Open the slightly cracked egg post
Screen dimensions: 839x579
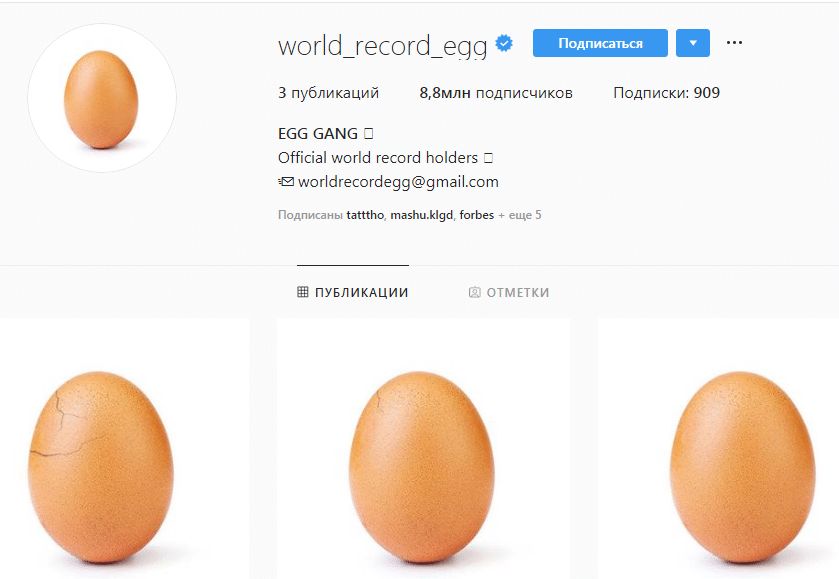tap(423, 448)
